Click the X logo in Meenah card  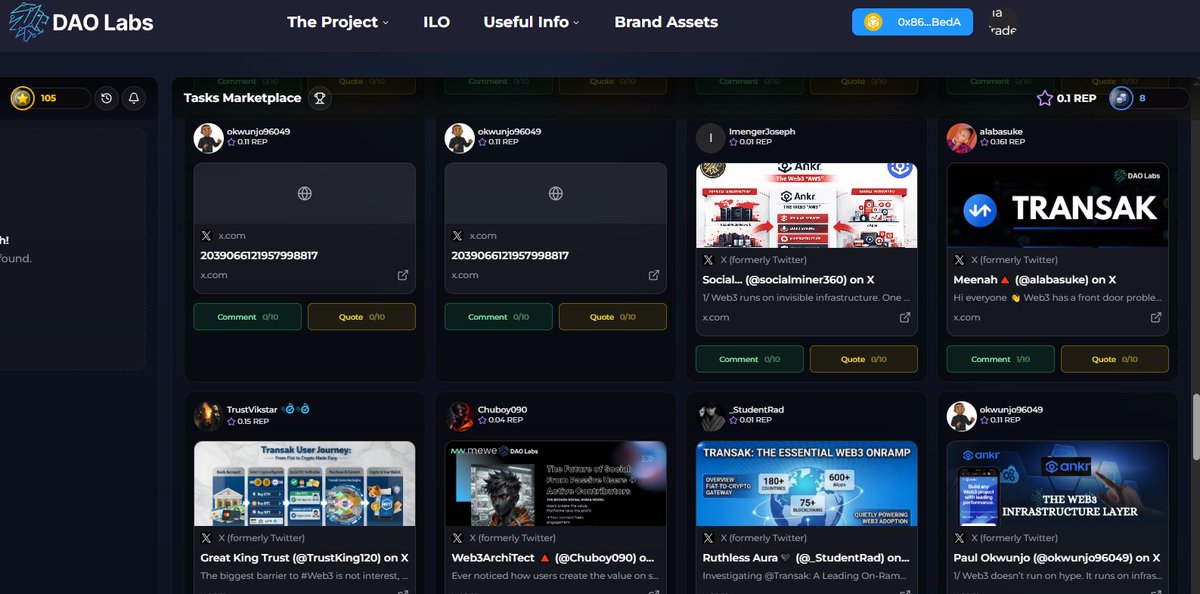tap(960, 259)
